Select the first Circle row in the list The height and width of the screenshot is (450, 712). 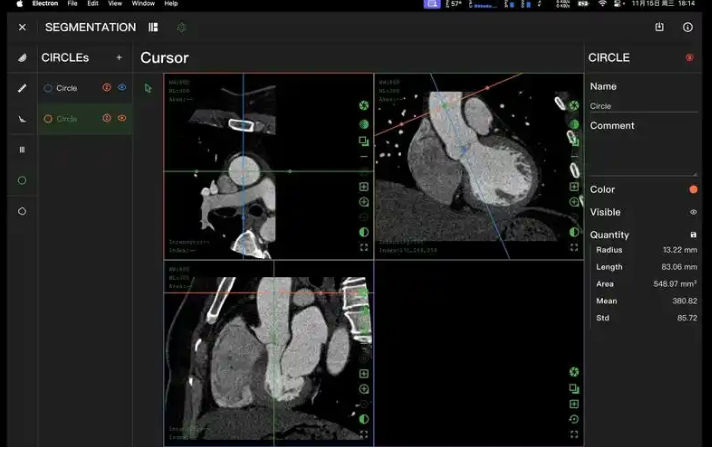click(85, 88)
